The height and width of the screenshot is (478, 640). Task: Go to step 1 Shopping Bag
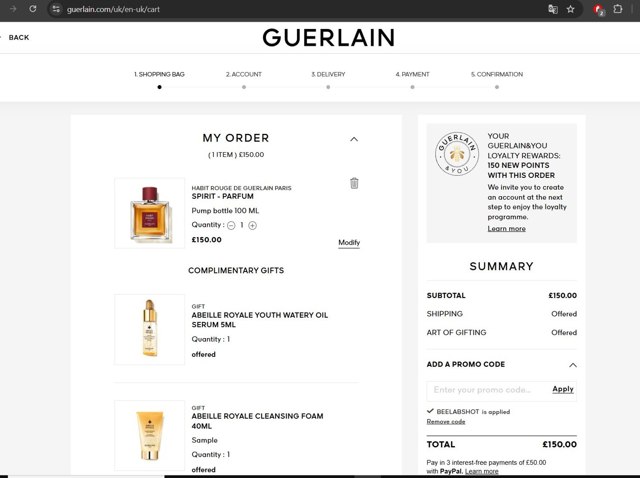click(159, 74)
